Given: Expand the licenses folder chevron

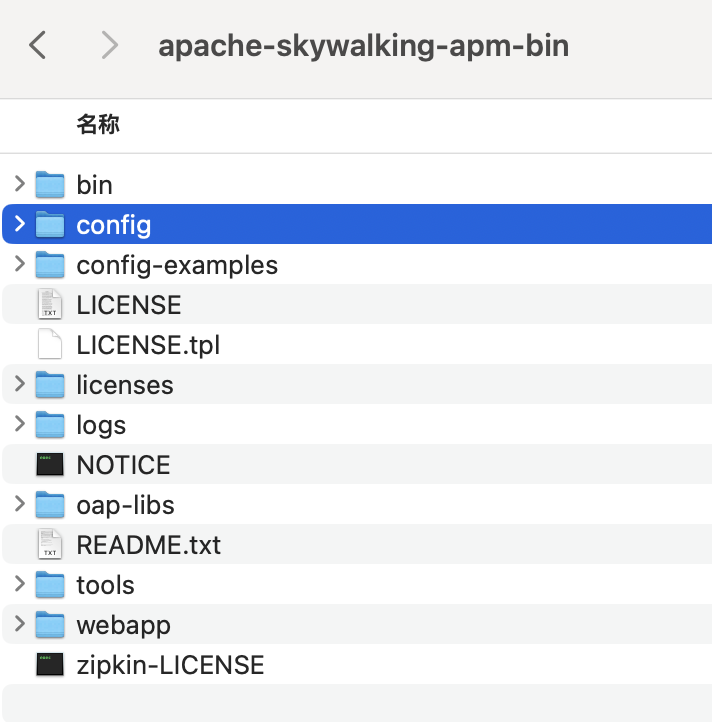Looking at the screenshot, I should pos(19,384).
